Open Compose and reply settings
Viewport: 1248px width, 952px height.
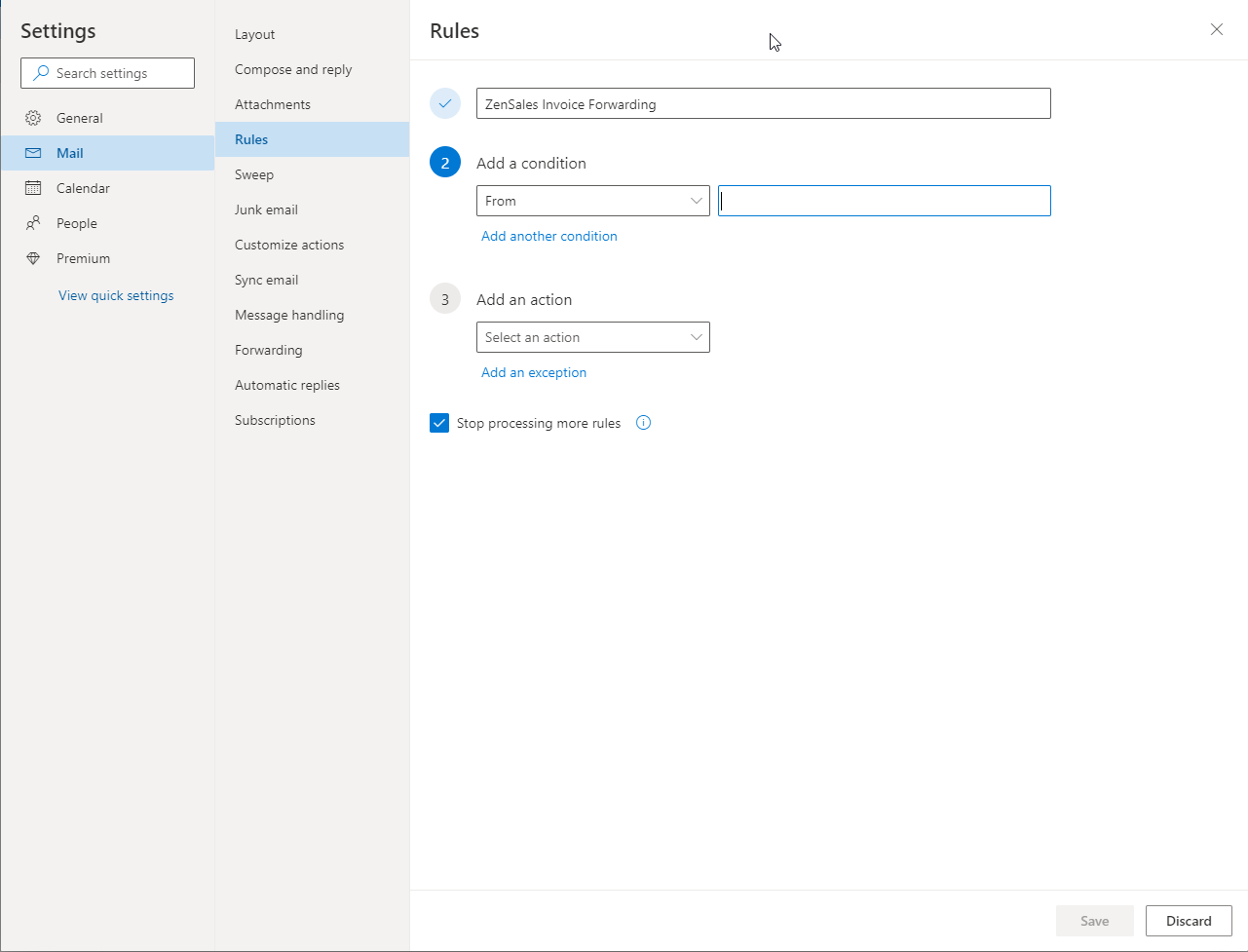pyautogui.click(x=312, y=69)
